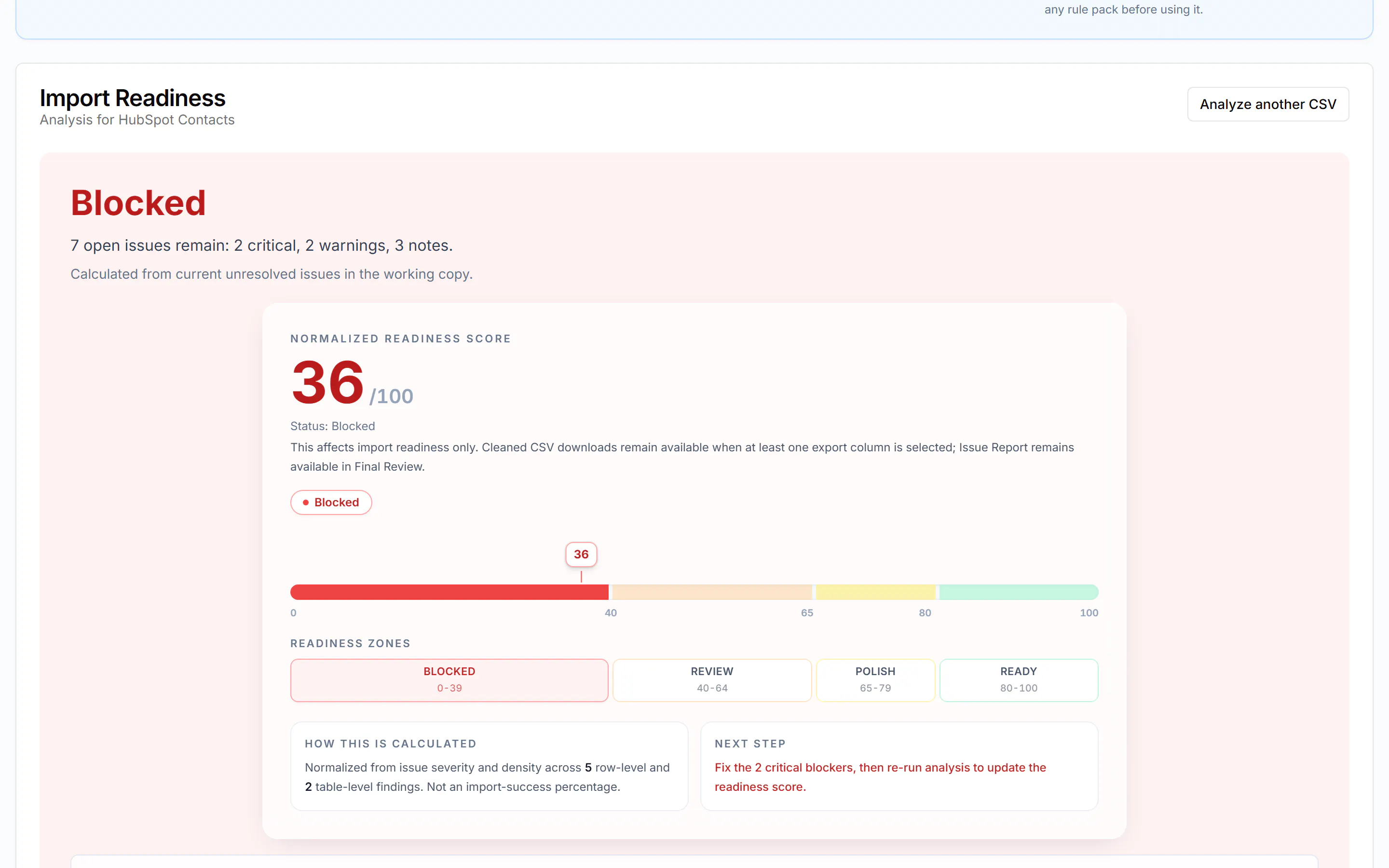Click the orange segment of the readiness bar
1389x868 pixels.
click(x=712, y=592)
